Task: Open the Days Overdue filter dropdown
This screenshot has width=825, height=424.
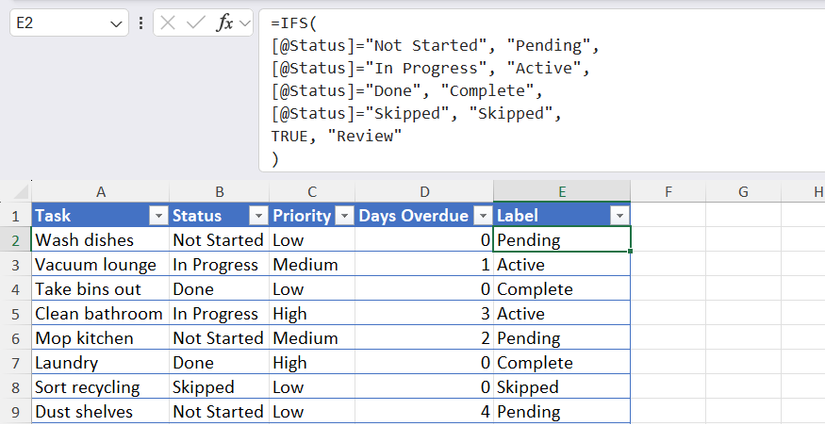Action: (483, 216)
